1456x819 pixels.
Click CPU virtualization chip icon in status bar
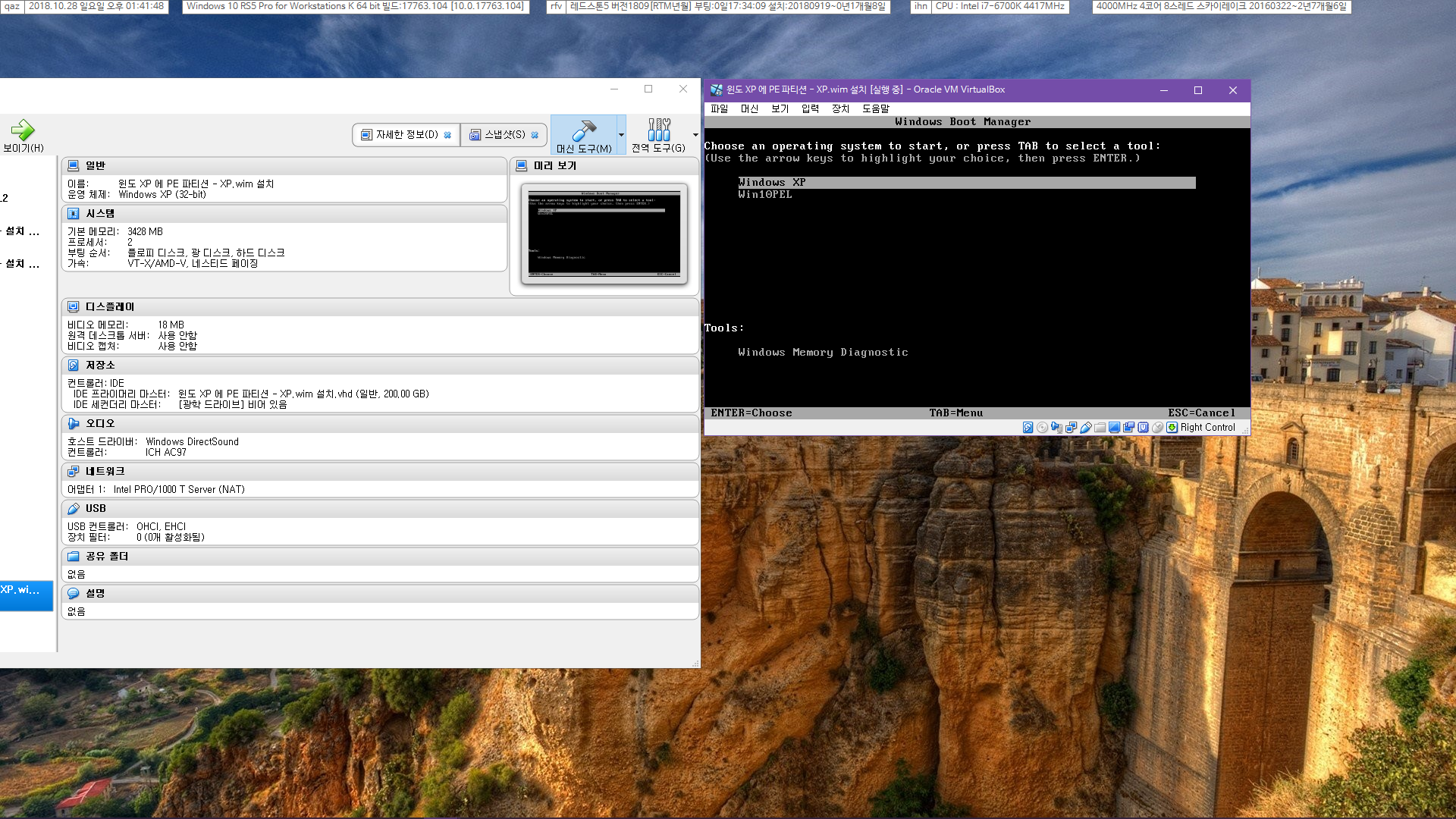point(1144,428)
